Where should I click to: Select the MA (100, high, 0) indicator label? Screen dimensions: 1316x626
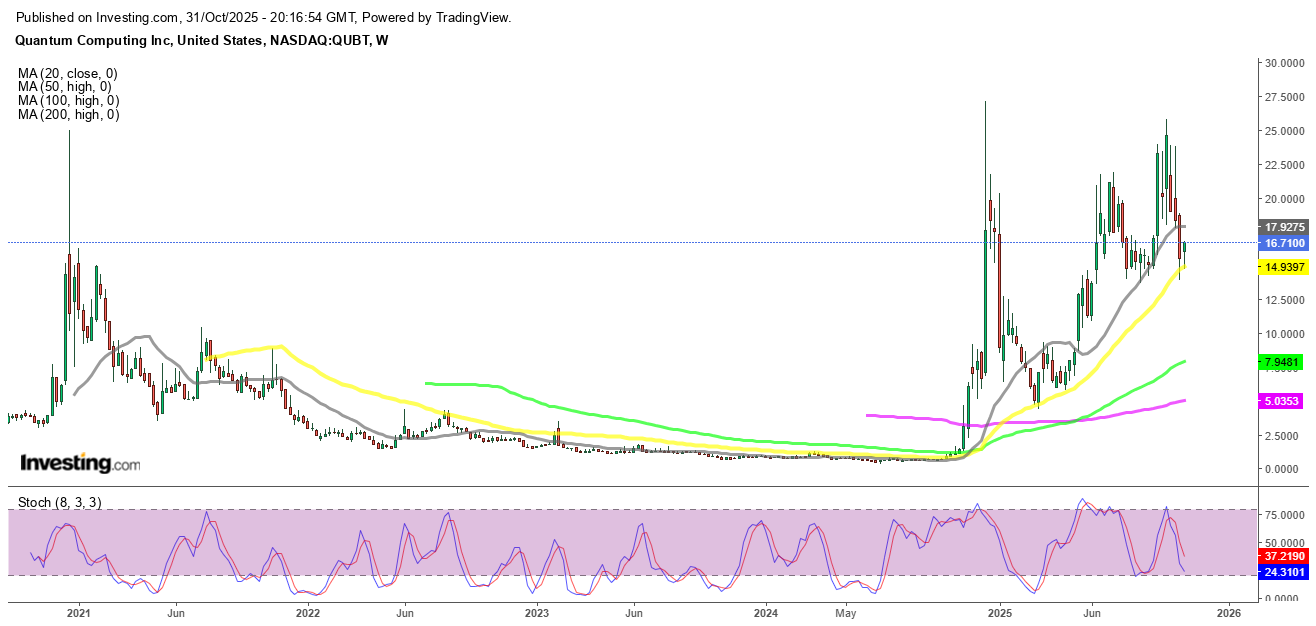(69, 101)
